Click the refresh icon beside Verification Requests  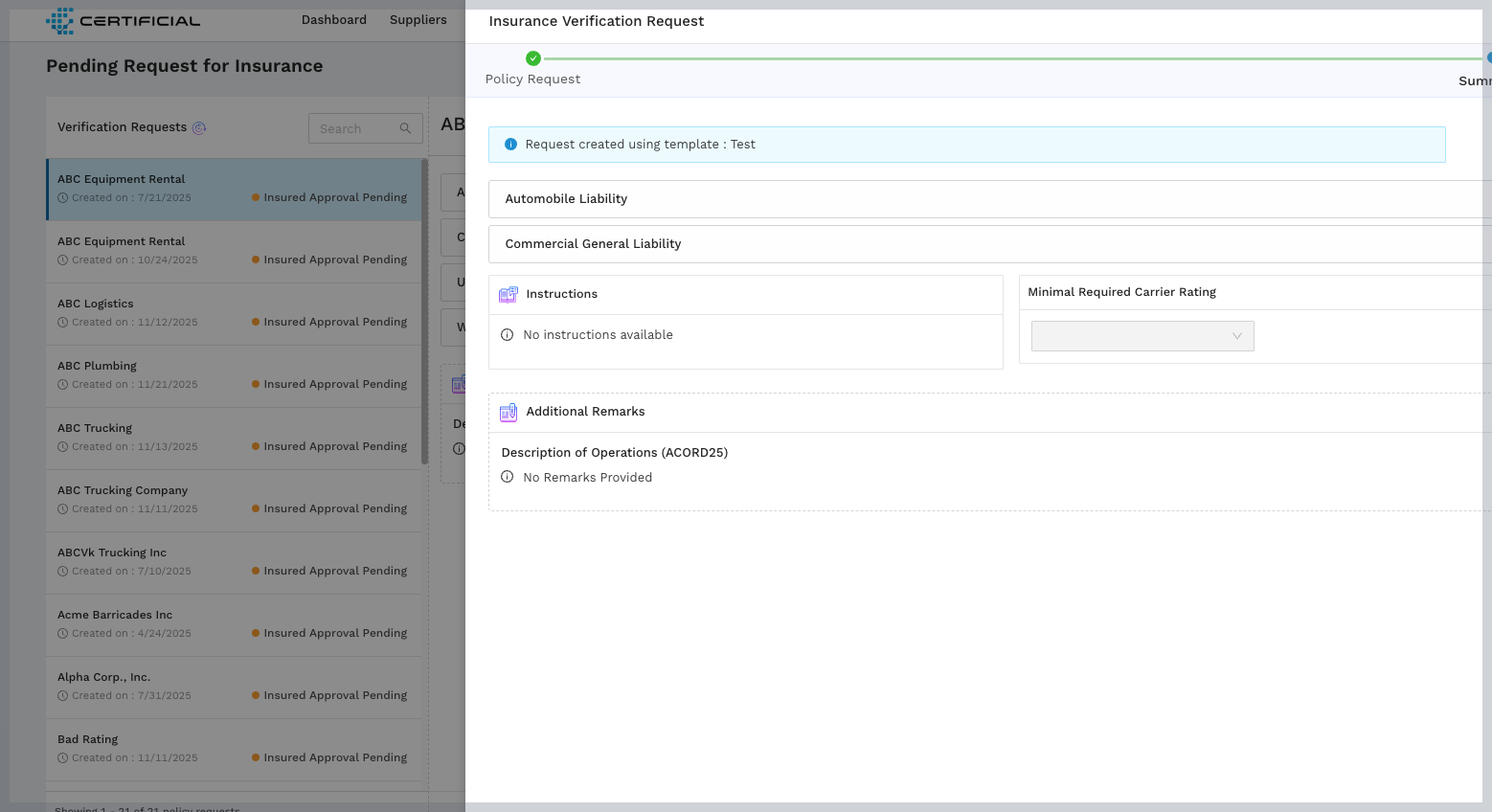199,127
